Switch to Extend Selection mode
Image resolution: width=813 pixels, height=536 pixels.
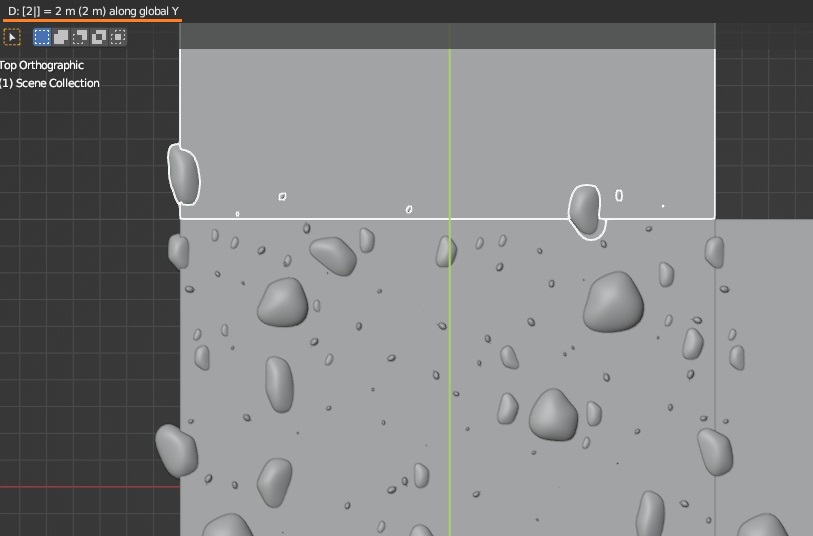point(61,37)
